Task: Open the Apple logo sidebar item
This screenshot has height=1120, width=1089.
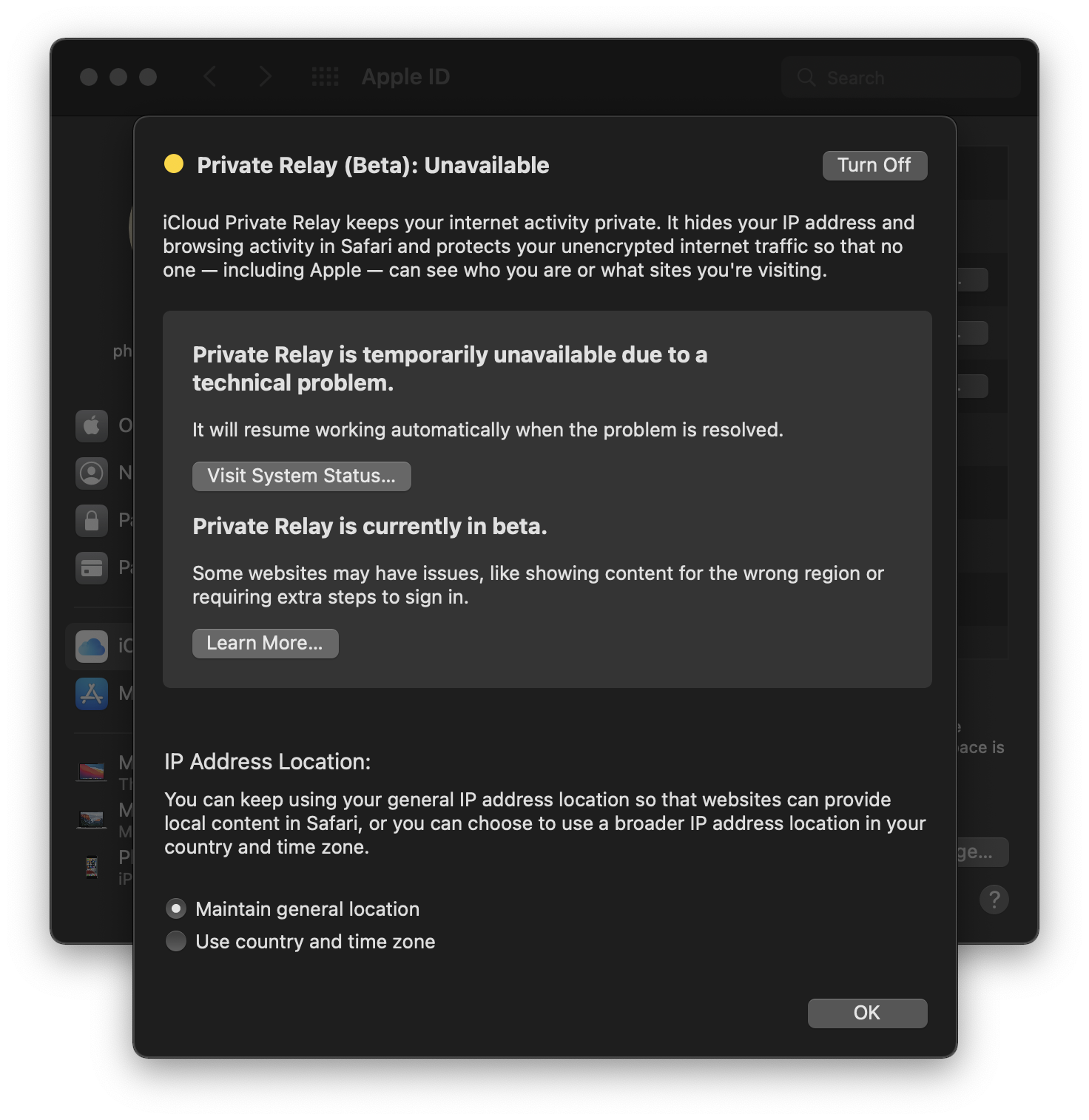Action: pyautogui.click(x=92, y=425)
